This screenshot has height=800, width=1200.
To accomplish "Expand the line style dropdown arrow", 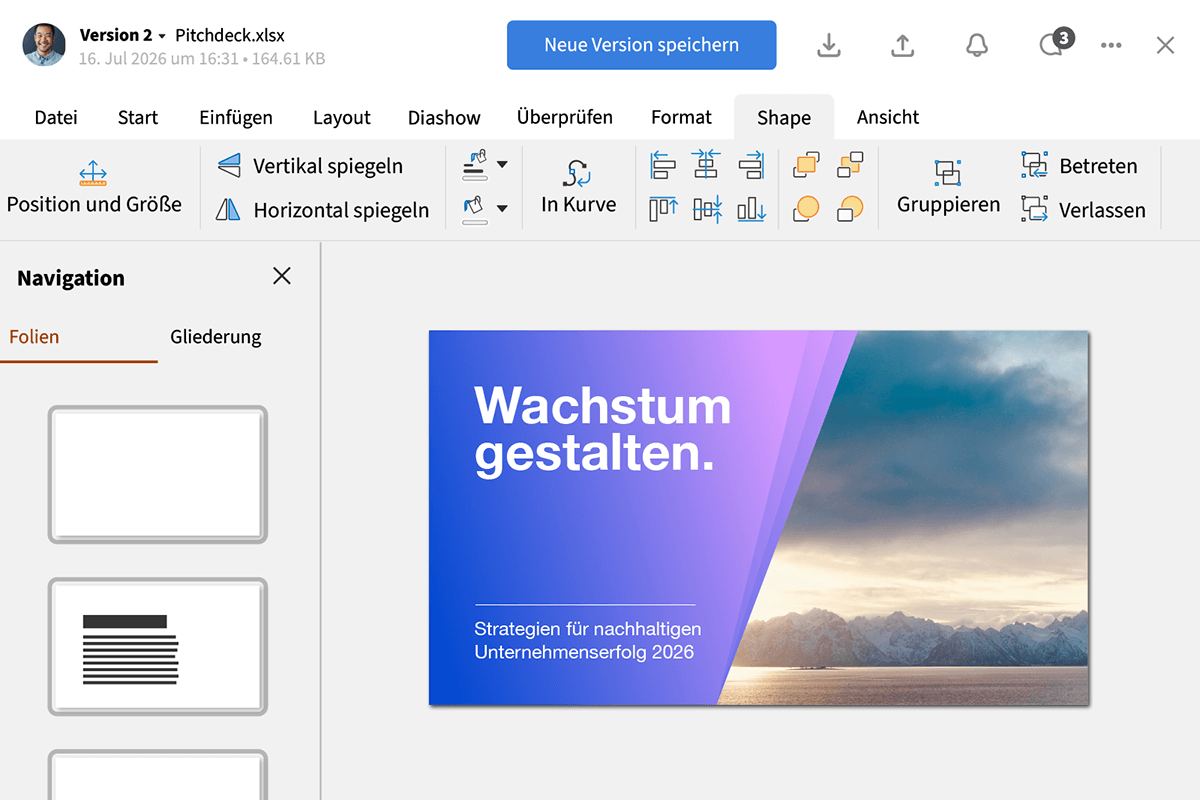I will pyautogui.click(x=502, y=167).
